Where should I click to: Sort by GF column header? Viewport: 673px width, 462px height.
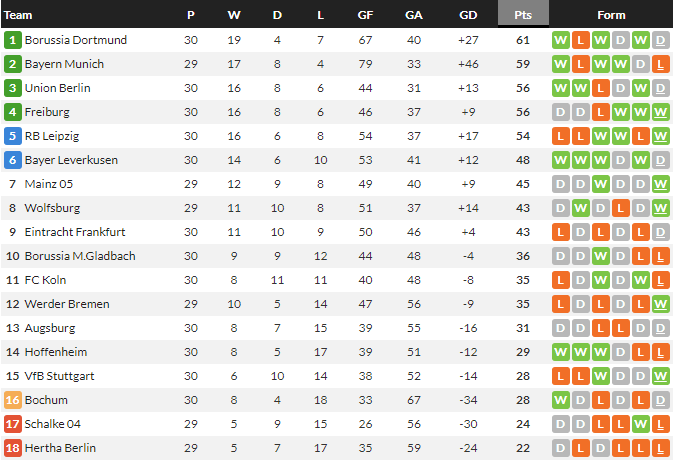(x=366, y=15)
